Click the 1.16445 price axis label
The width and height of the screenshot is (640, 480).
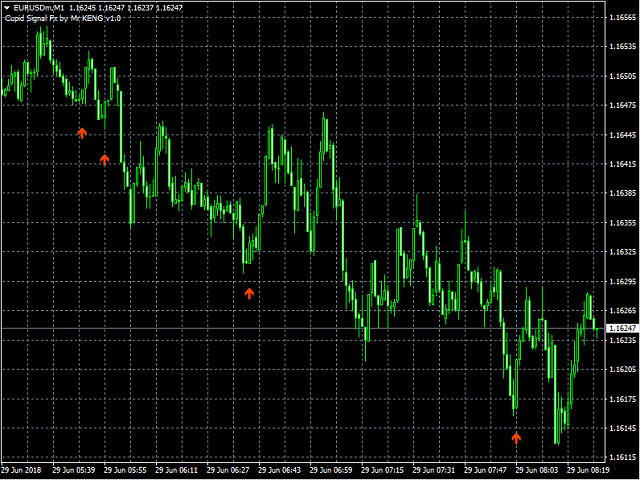tap(622, 135)
